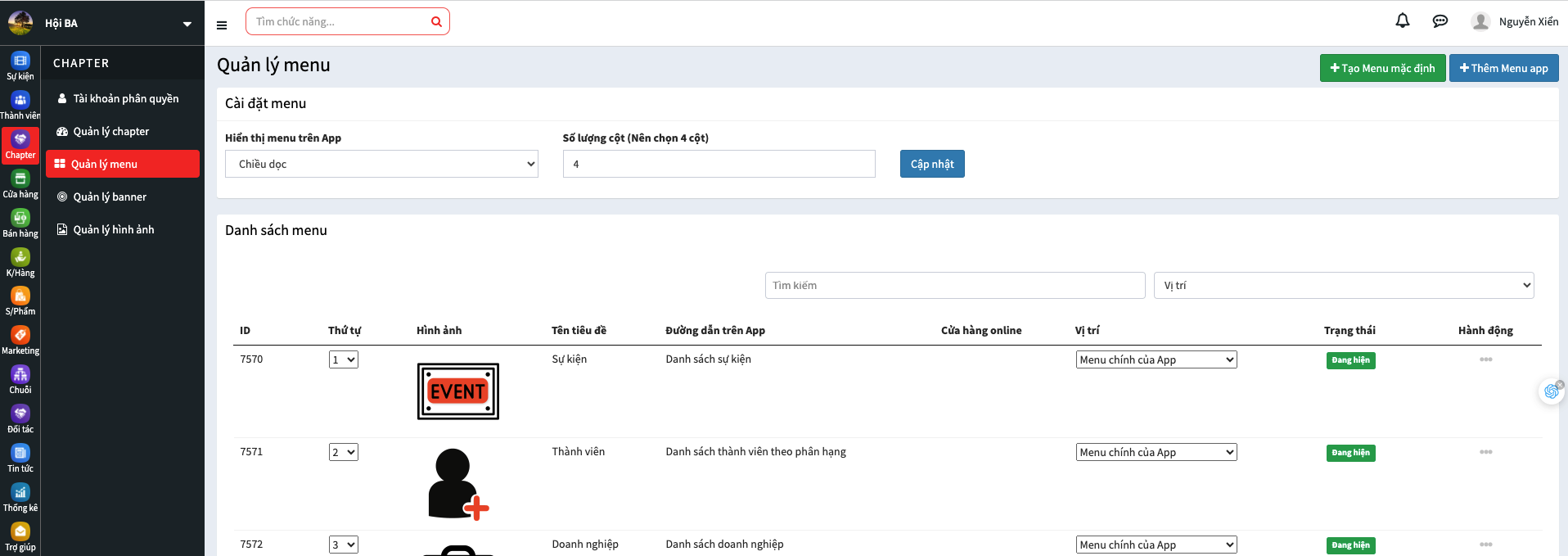Open the Thống kê sidebar icon
Screen dimensions: 1568x556
(20, 497)
